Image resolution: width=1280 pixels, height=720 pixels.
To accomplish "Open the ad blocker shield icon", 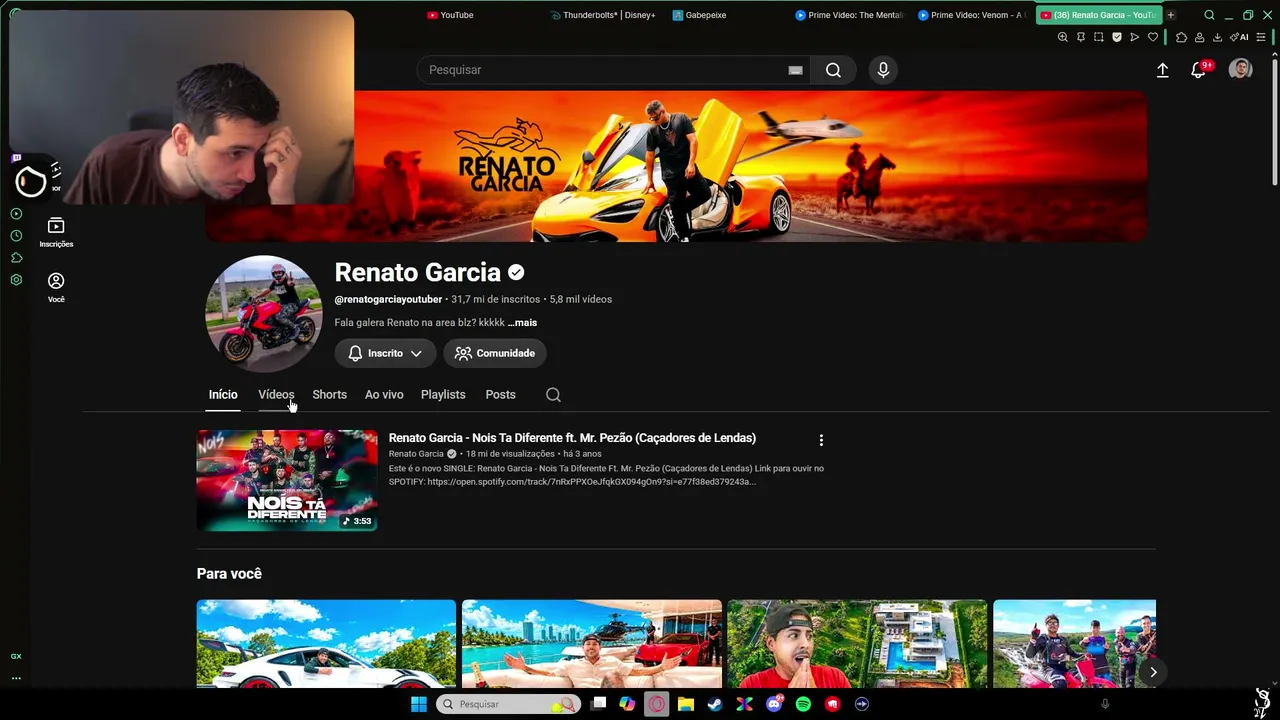I will 1116,37.
